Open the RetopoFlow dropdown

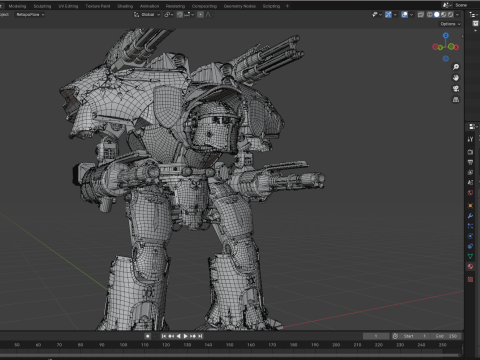(30, 15)
